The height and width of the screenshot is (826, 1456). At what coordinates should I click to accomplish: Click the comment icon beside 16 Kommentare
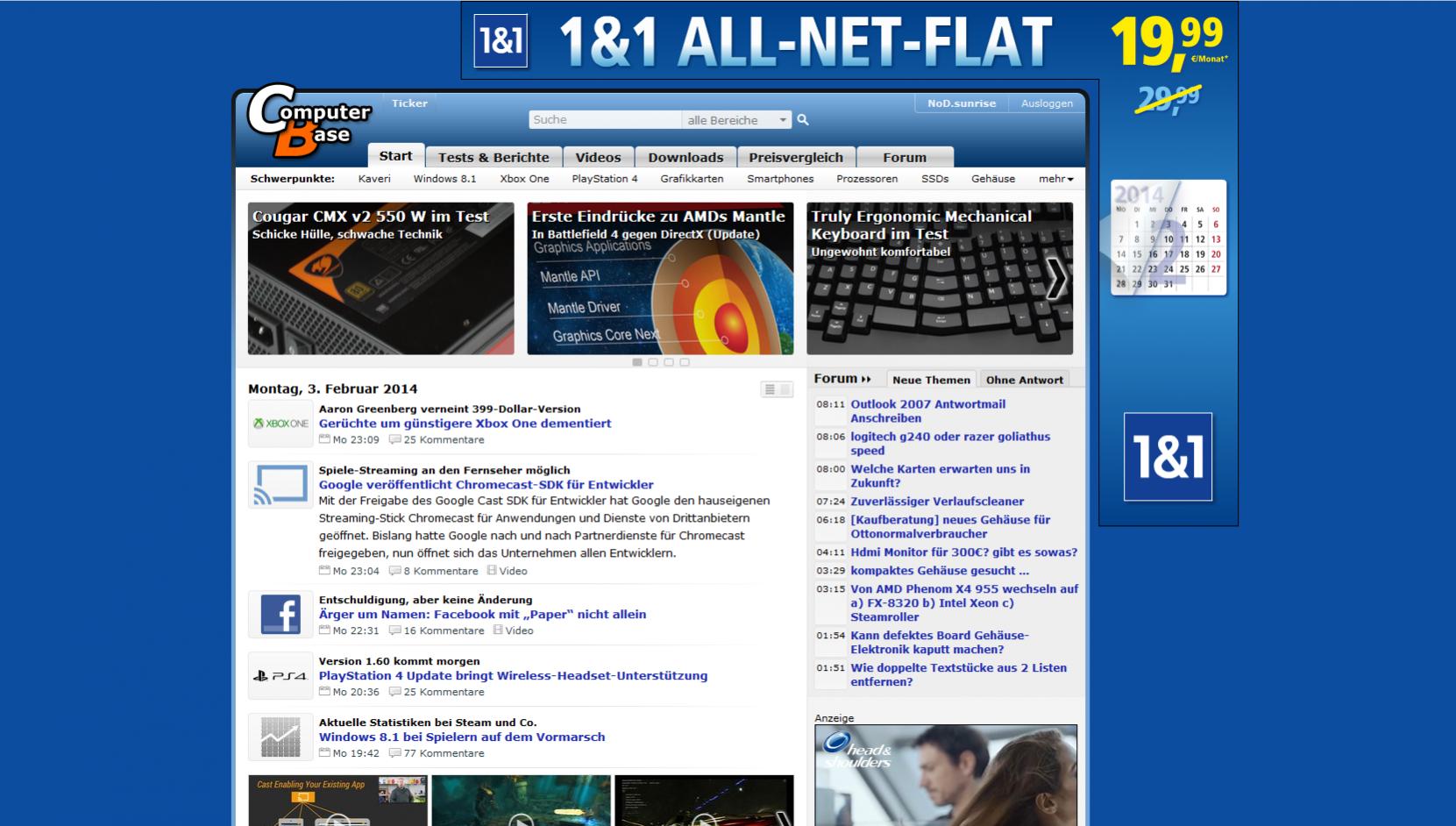pos(395,630)
